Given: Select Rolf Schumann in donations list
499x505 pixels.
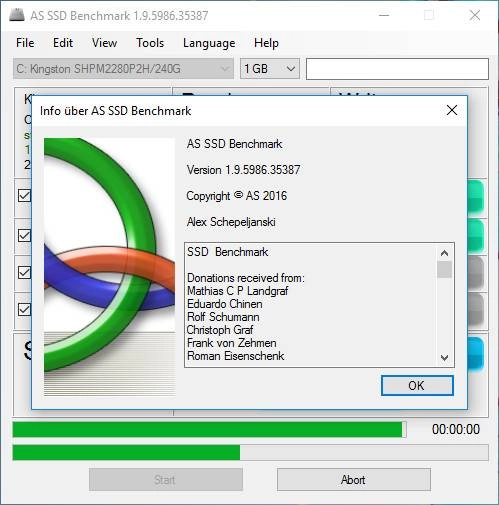Looking at the screenshot, I should [223, 317].
